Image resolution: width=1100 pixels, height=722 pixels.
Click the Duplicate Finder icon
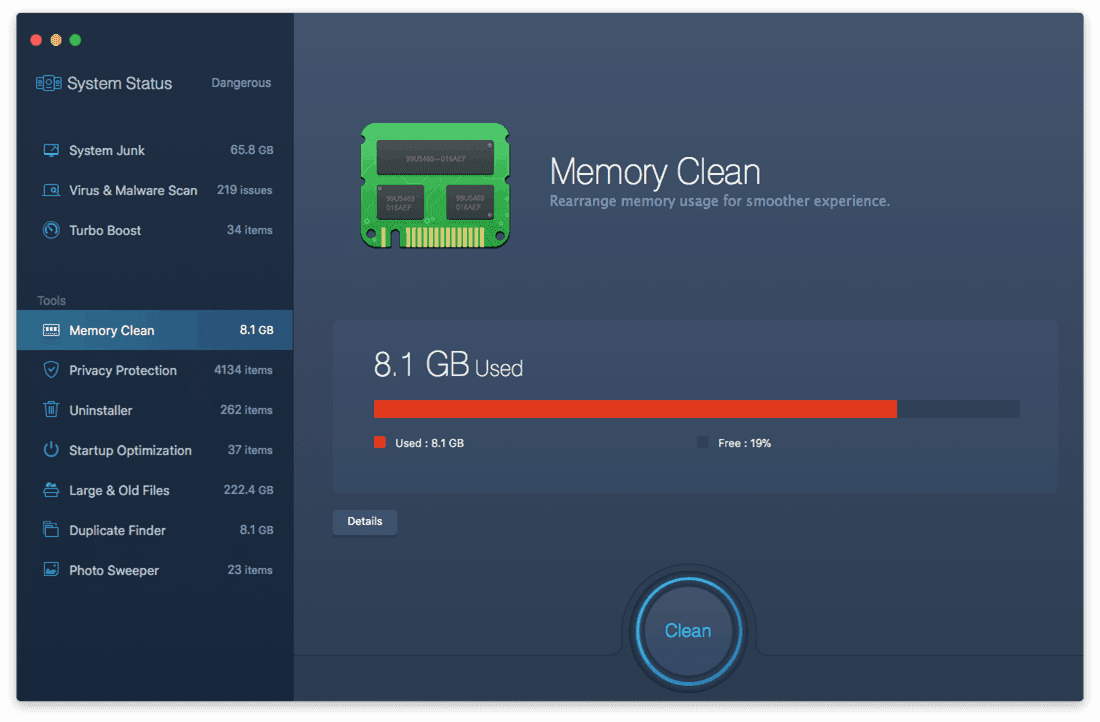tap(51, 530)
